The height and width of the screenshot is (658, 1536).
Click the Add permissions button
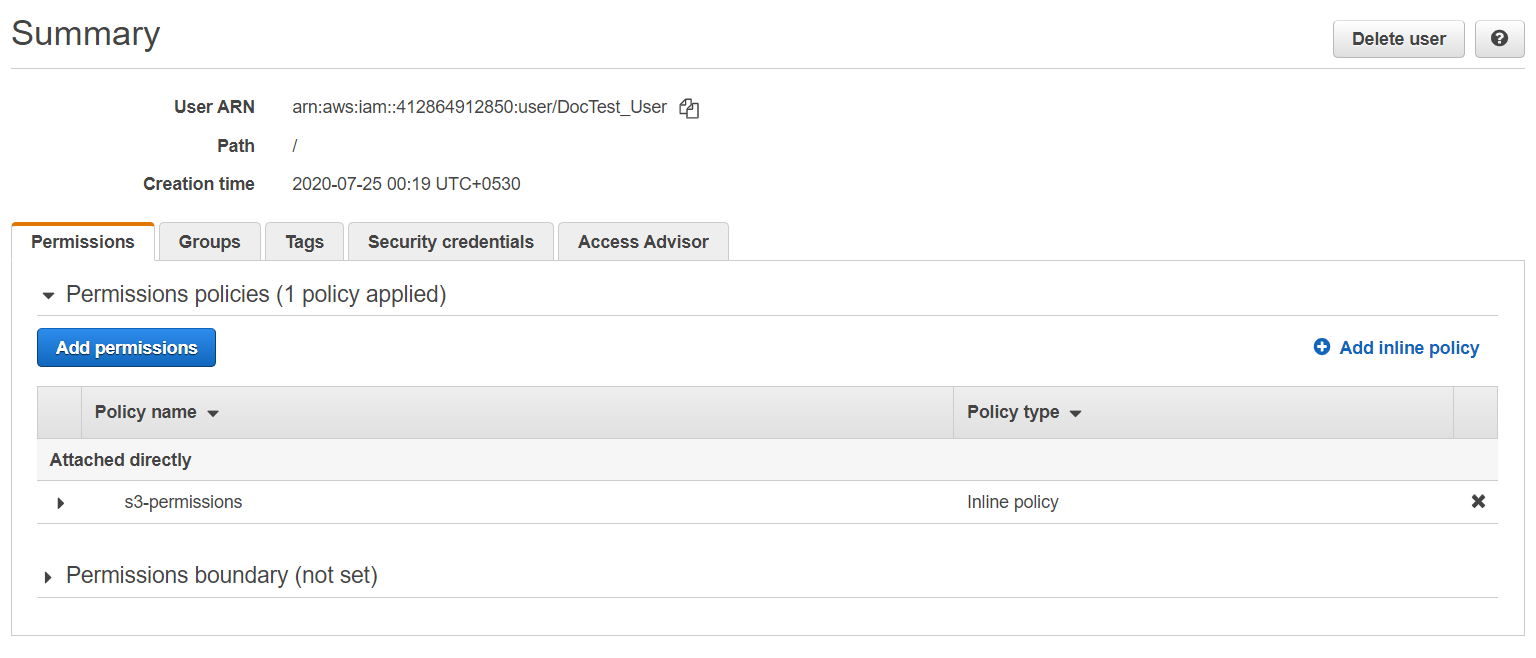pos(126,348)
